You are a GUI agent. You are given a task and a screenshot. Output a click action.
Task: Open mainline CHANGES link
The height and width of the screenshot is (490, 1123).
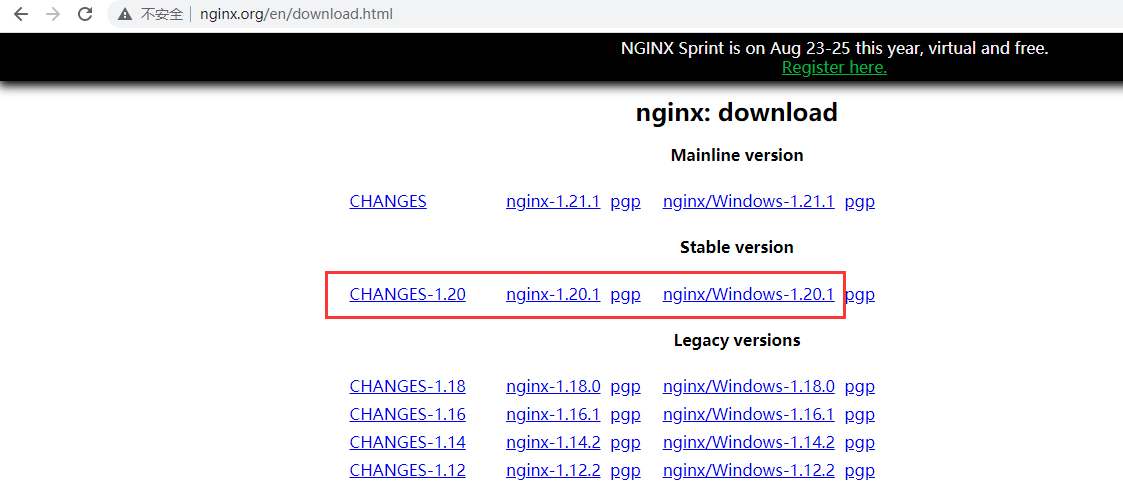pos(388,201)
